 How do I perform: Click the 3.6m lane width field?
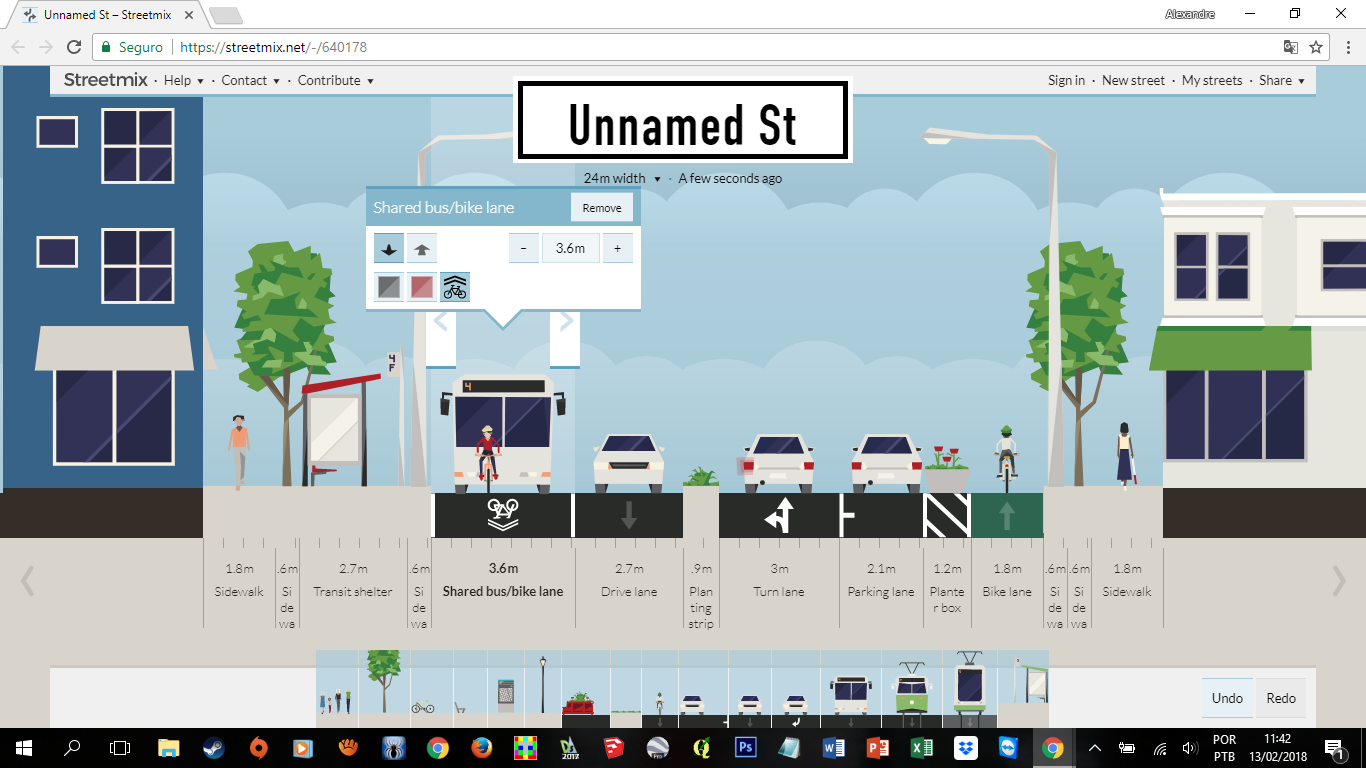coord(570,248)
